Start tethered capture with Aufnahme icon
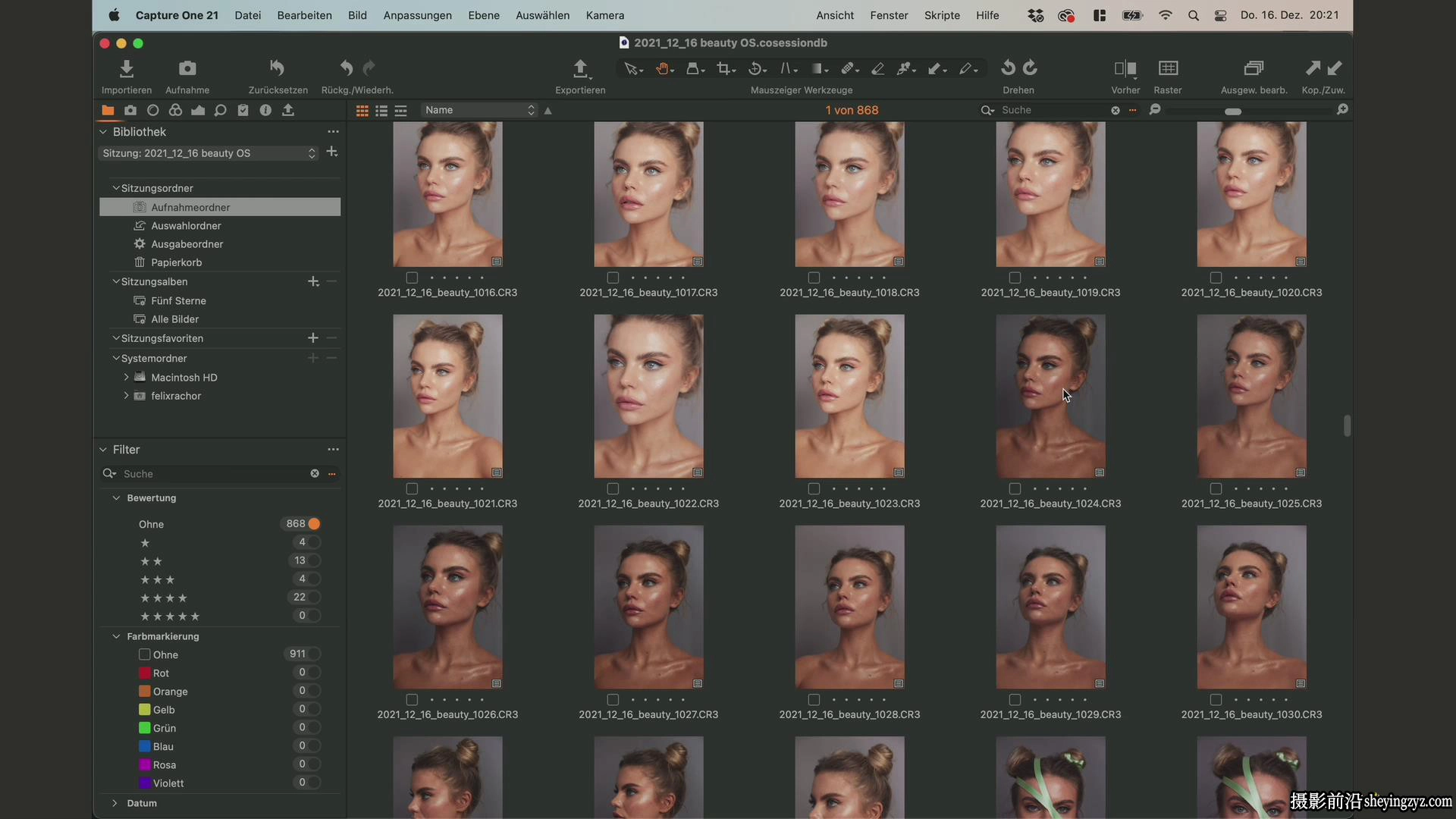The image size is (1456, 819). [187, 69]
